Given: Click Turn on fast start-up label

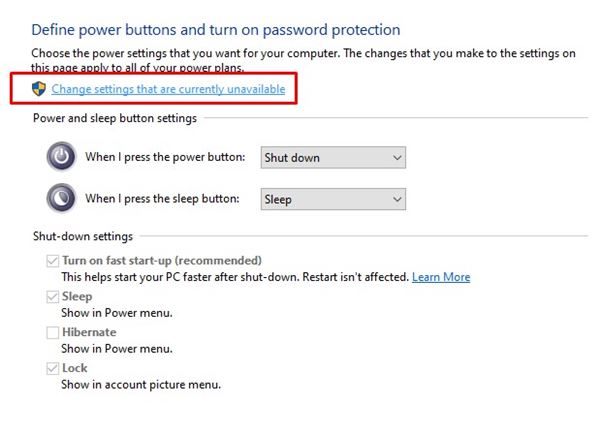Looking at the screenshot, I should coord(162,261).
